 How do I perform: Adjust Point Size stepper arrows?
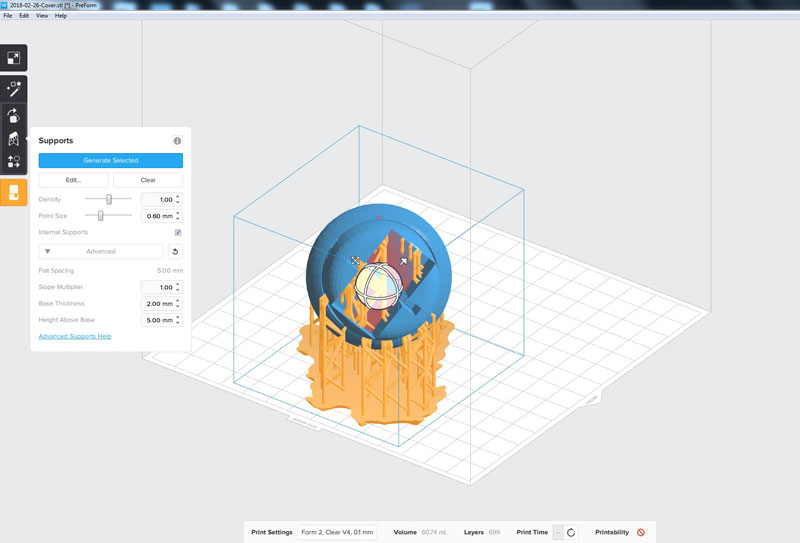tap(178, 216)
